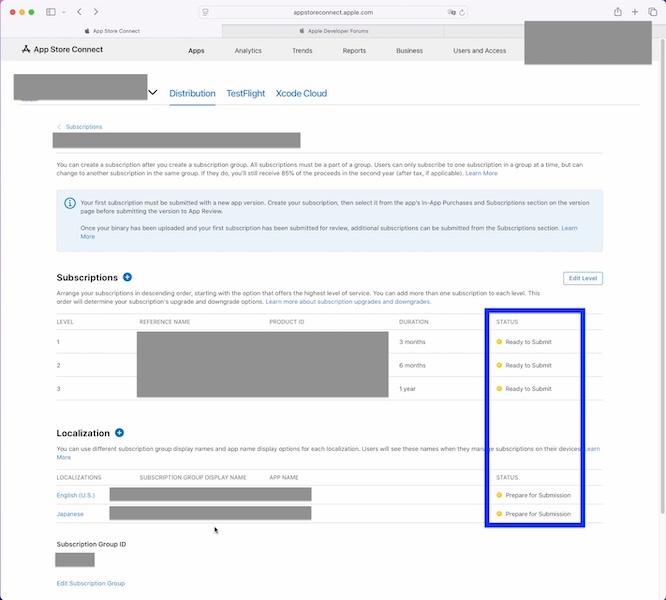
Task: Switch to the TestFlight tab
Action: pos(245,93)
